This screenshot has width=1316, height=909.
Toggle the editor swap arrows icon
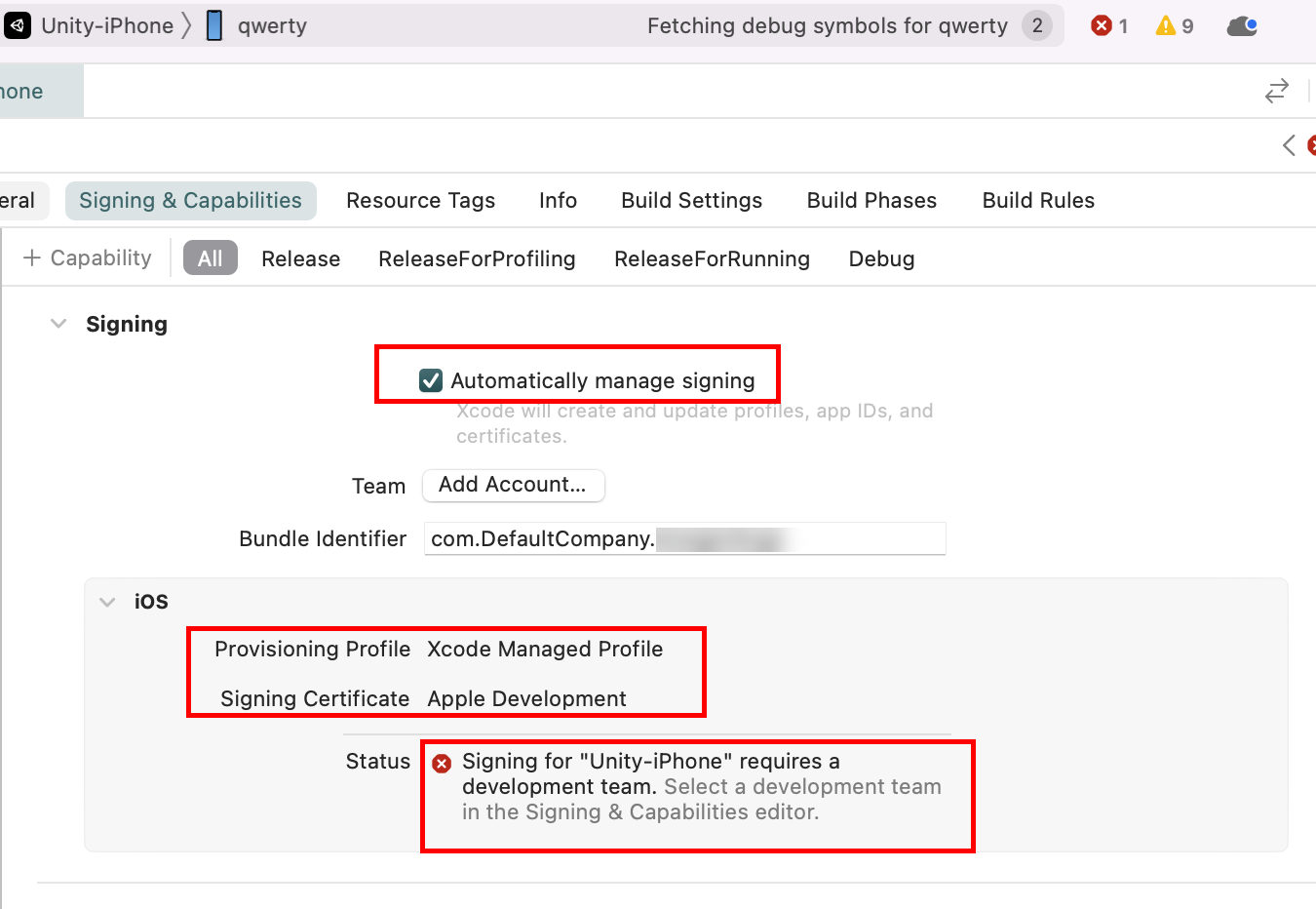tap(1276, 91)
